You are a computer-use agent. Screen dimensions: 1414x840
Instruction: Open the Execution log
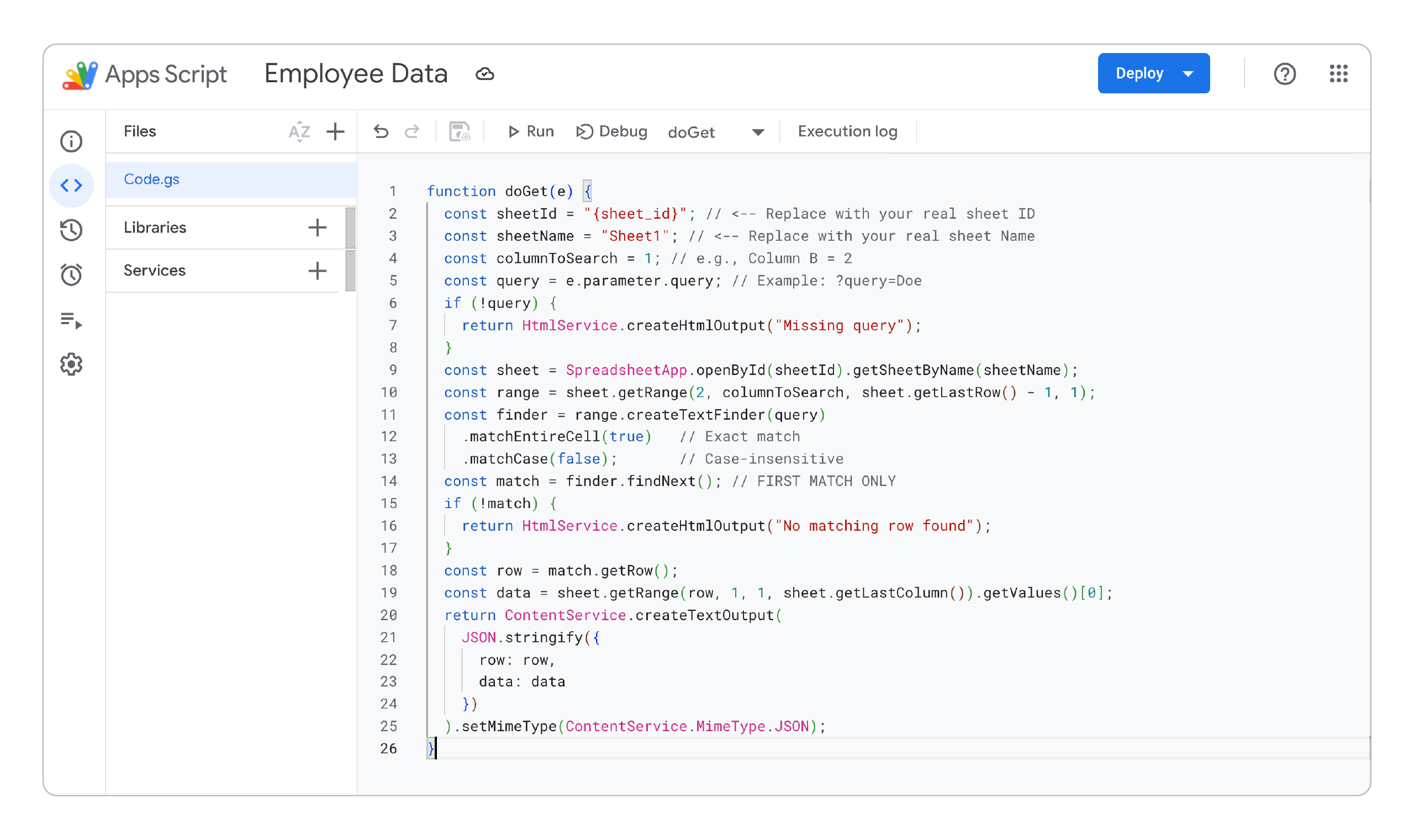click(x=847, y=132)
